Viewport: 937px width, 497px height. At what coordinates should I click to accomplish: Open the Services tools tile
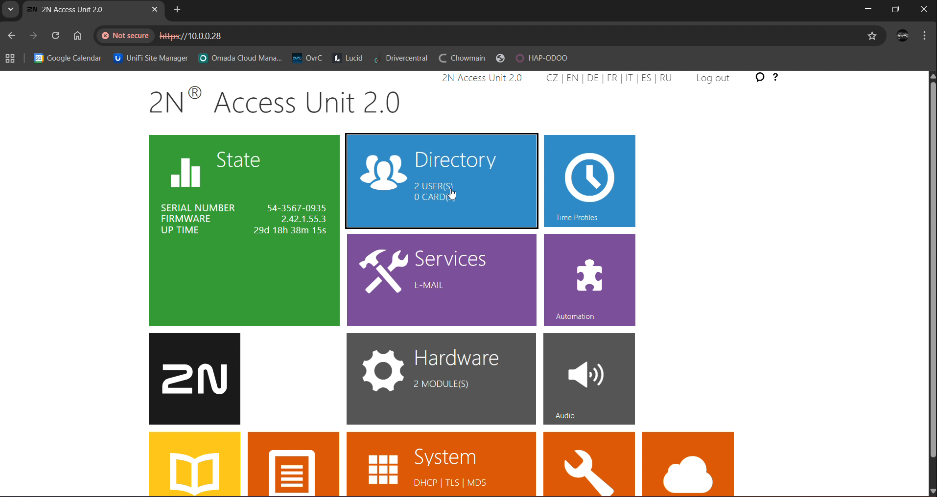click(441, 280)
